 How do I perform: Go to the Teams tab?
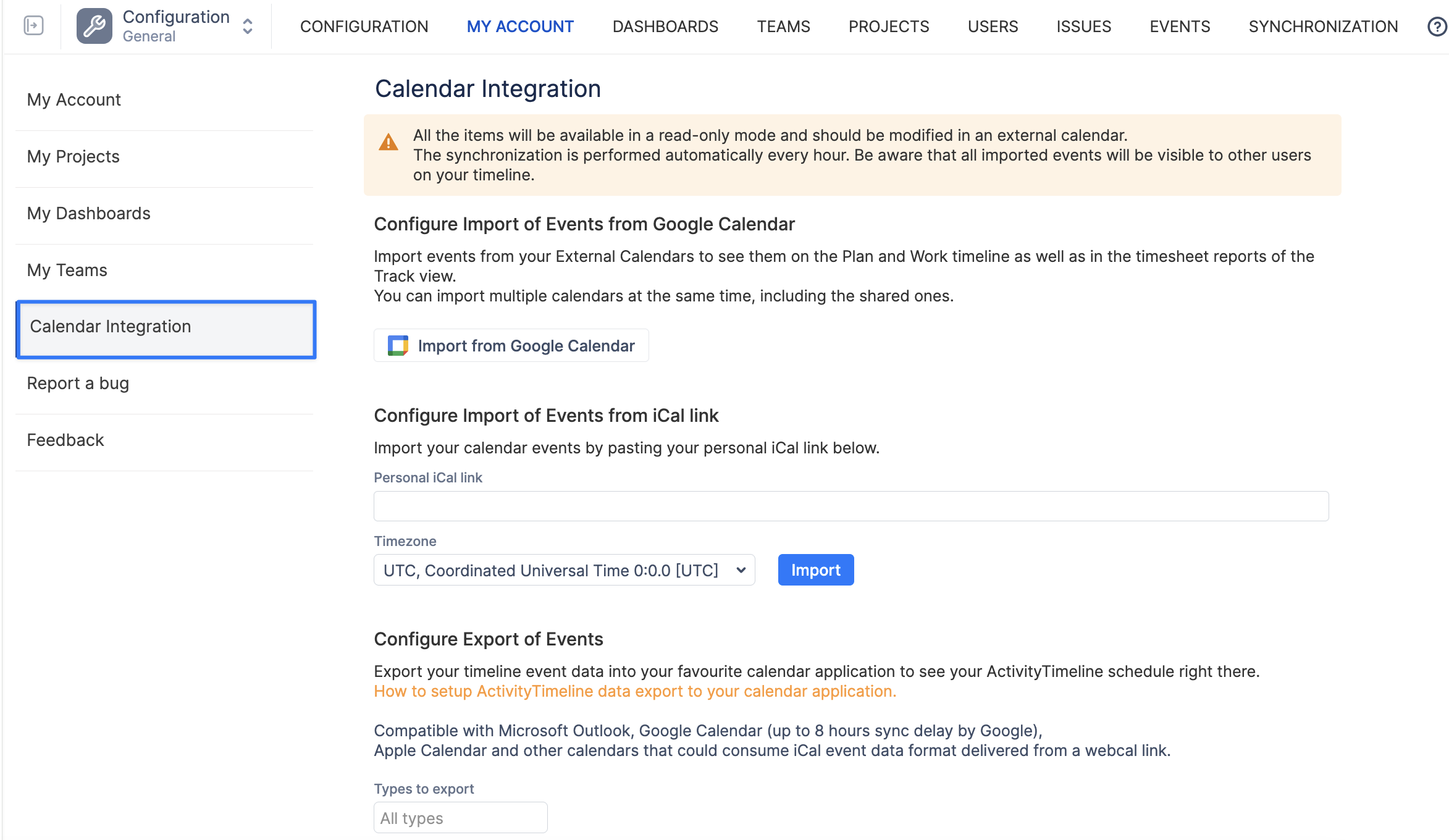pos(783,27)
